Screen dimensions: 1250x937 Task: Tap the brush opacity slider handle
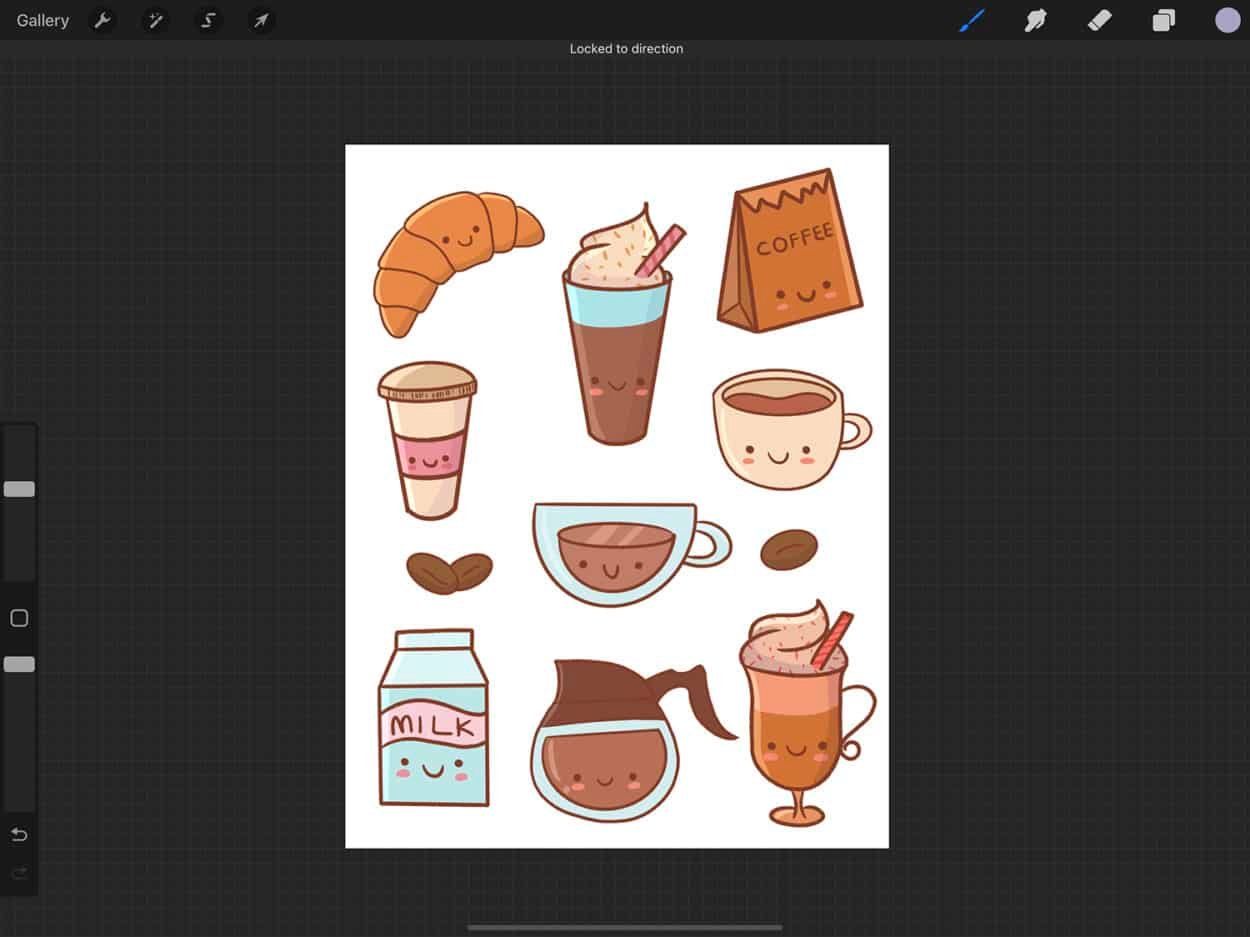pyautogui.click(x=18, y=663)
